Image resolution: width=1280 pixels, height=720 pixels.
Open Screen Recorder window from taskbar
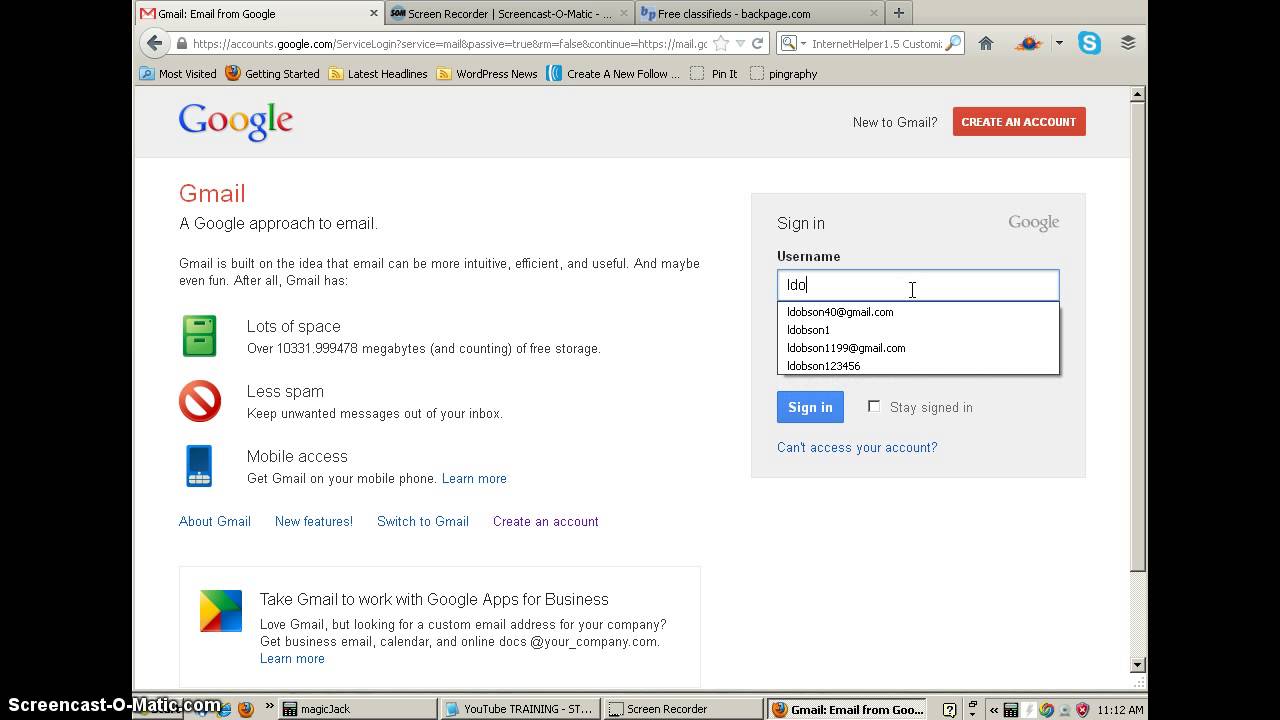coord(686,709)
